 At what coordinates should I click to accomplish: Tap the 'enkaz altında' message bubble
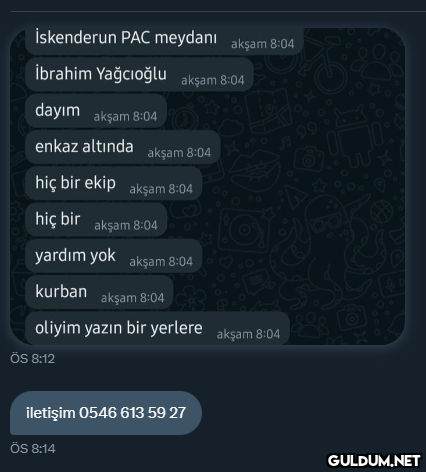click(123, 147)
